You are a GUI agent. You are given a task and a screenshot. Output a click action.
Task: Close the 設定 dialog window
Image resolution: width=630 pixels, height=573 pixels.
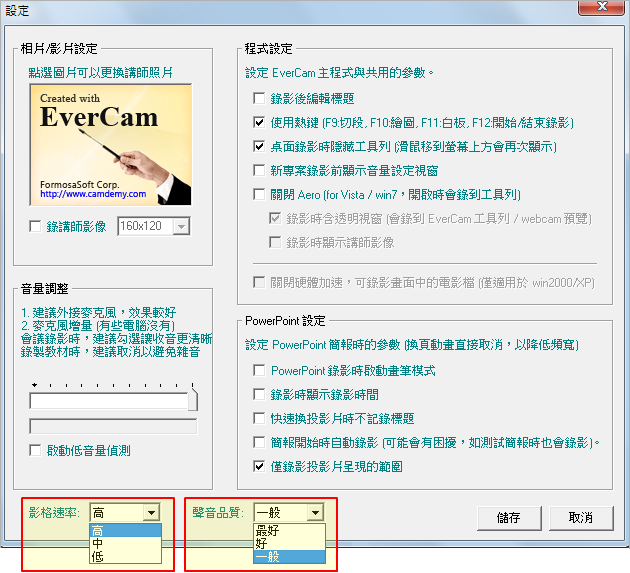point(603,8)
